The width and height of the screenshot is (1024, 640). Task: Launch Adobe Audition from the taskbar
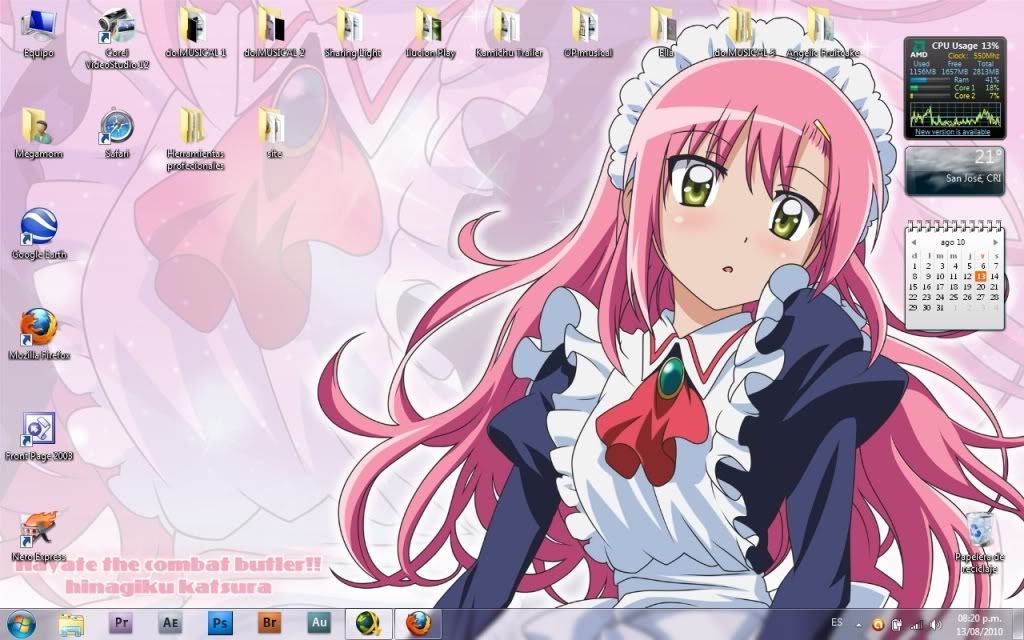[x=319, y=623]
